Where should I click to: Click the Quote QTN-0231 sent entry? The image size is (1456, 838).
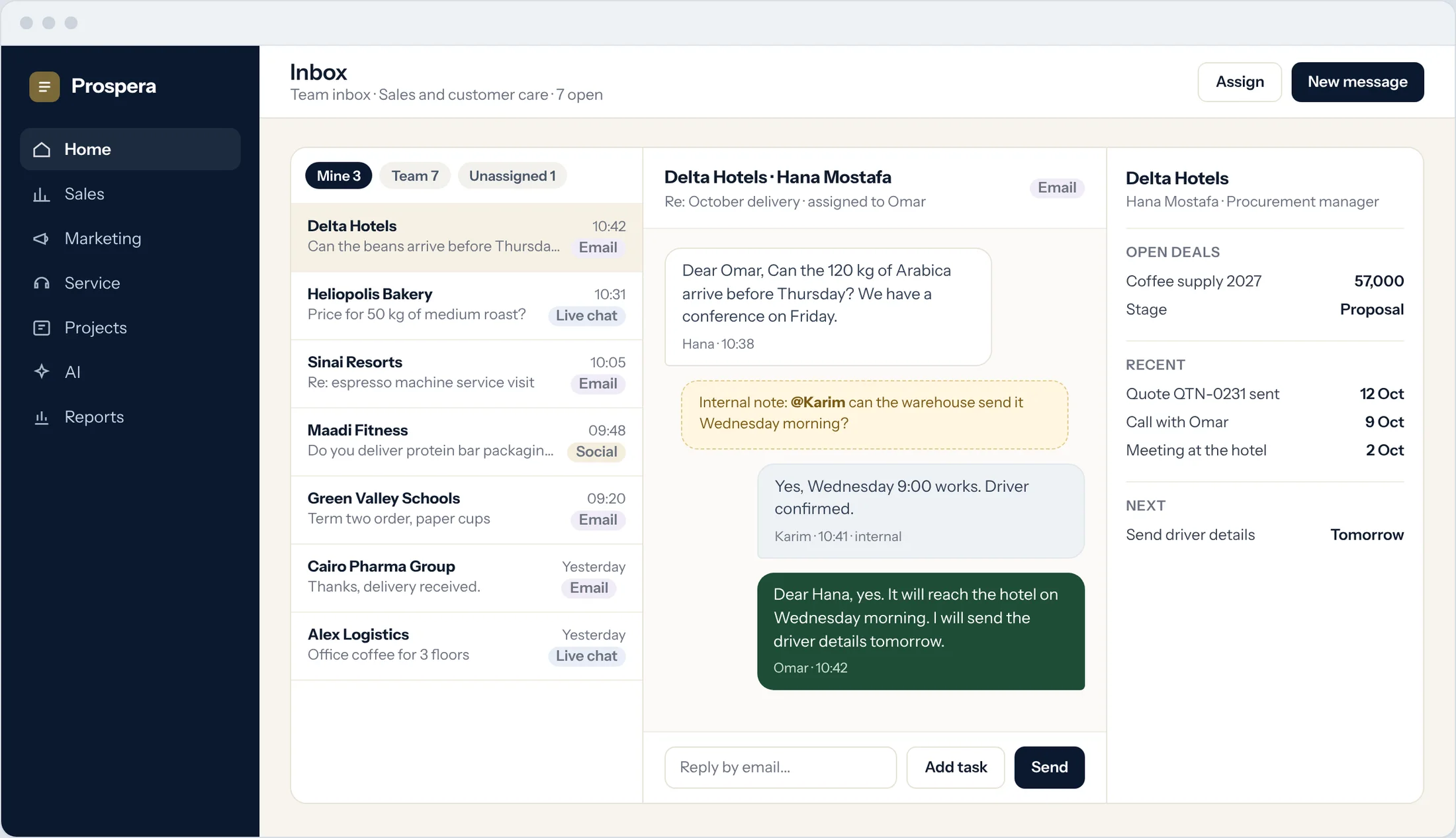coord(1264,394)
